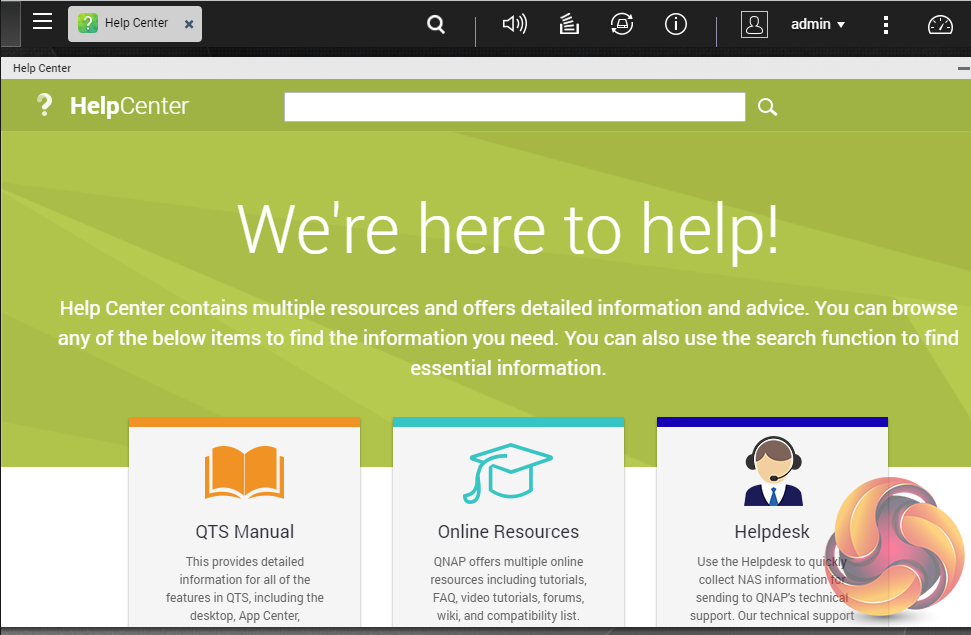Open the QTS Manual book icon

click(x=245, y=472)
